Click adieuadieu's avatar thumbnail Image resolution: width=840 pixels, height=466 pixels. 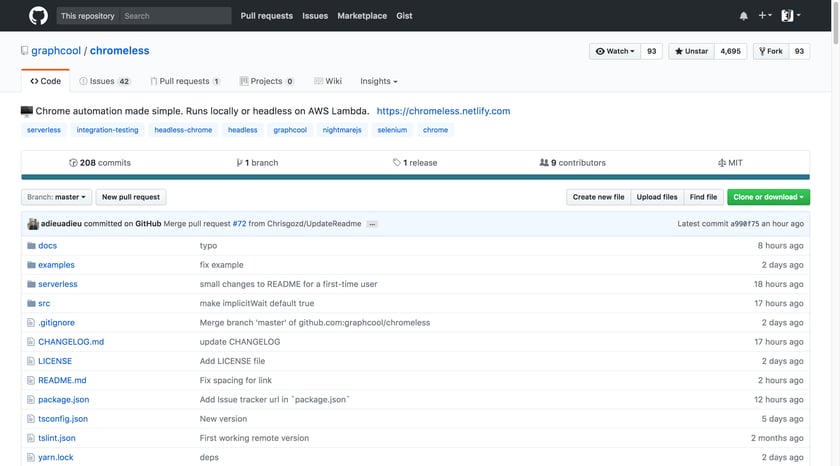point(33,224)
